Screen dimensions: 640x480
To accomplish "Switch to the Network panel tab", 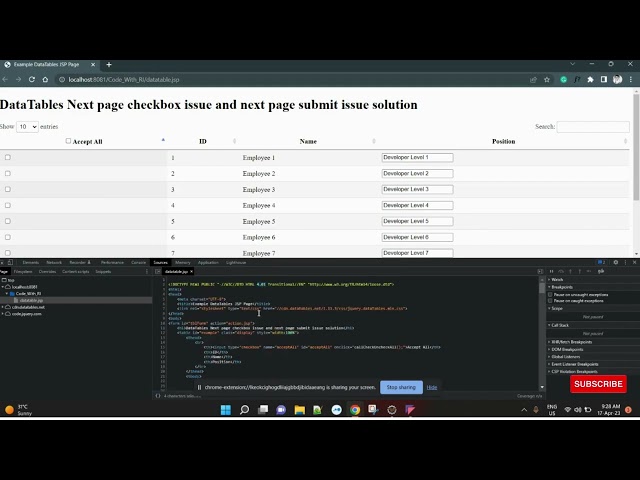I will 54,262.
